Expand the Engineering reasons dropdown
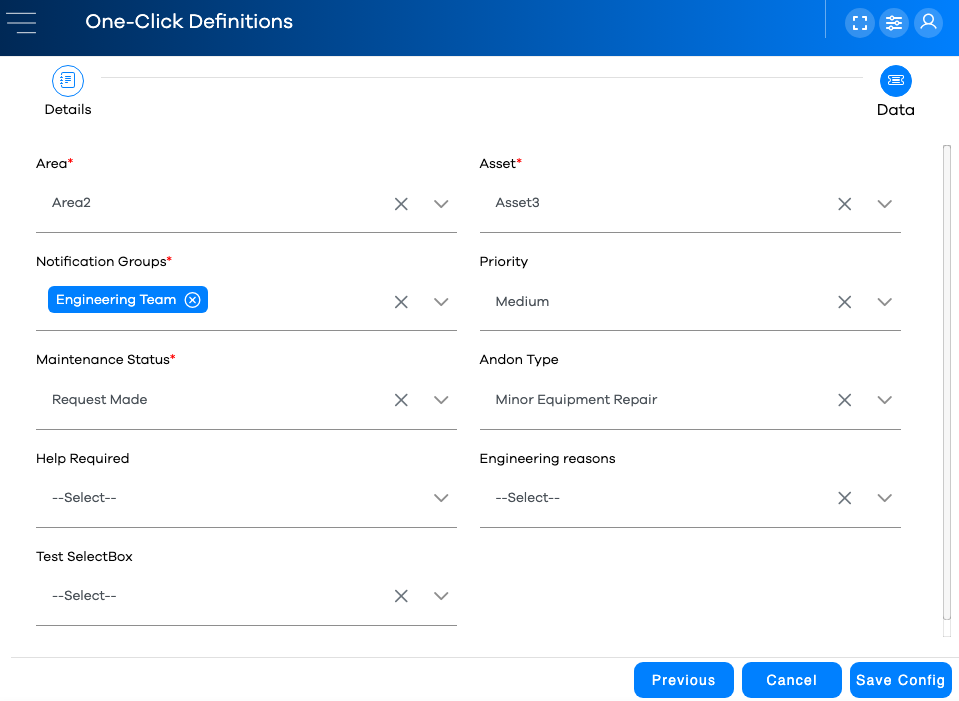959x701 pixels. tap(884, 498)
